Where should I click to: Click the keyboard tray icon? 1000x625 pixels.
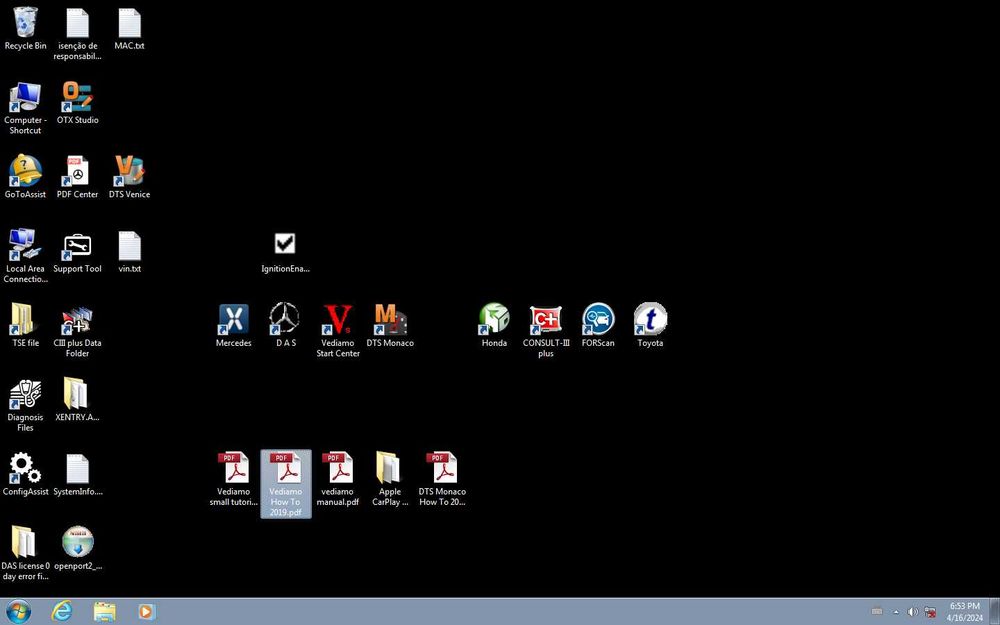pyautogui.click(x=877, y=612)
